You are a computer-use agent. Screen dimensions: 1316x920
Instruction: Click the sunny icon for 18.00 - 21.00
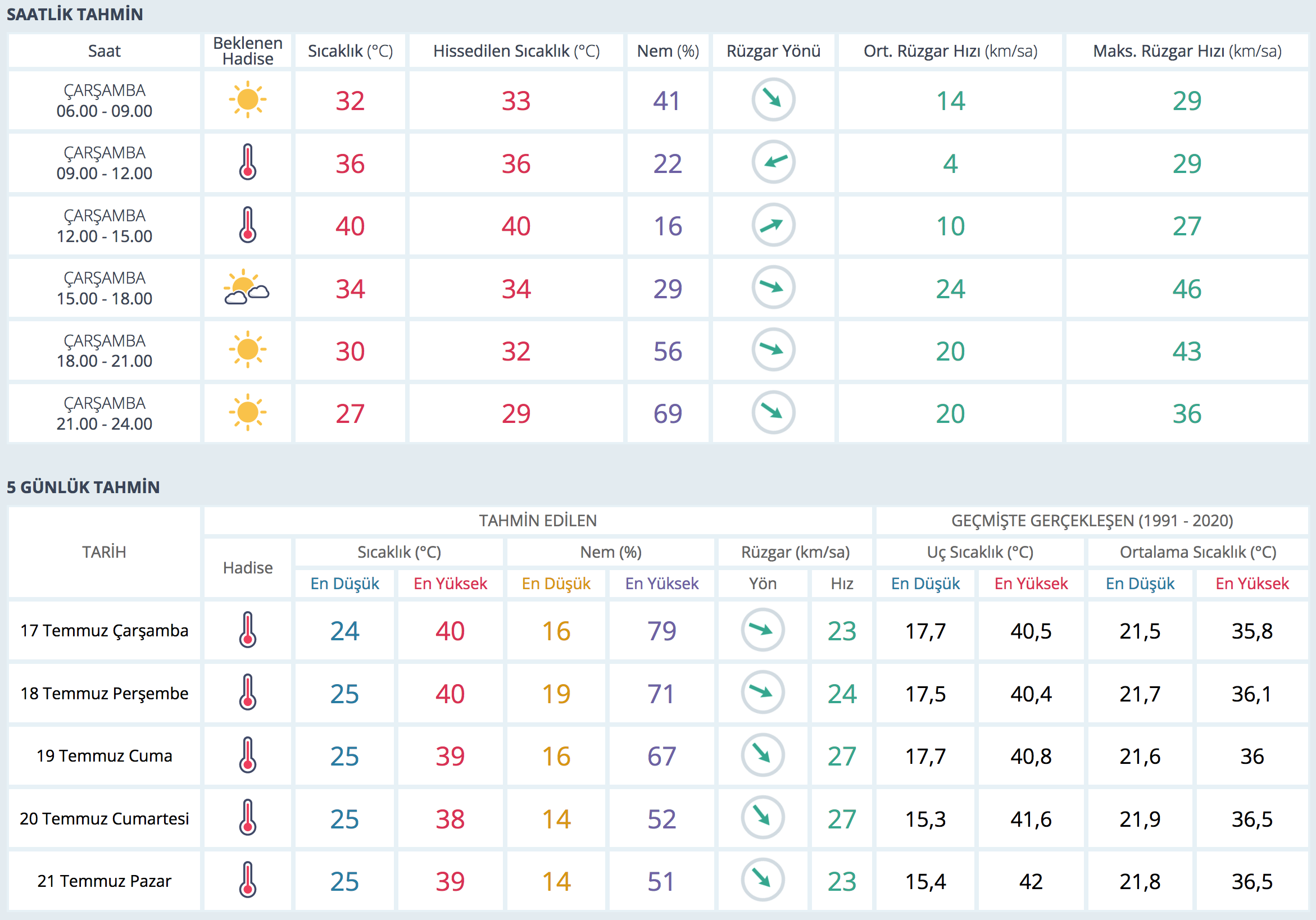(x=247, y=350)
